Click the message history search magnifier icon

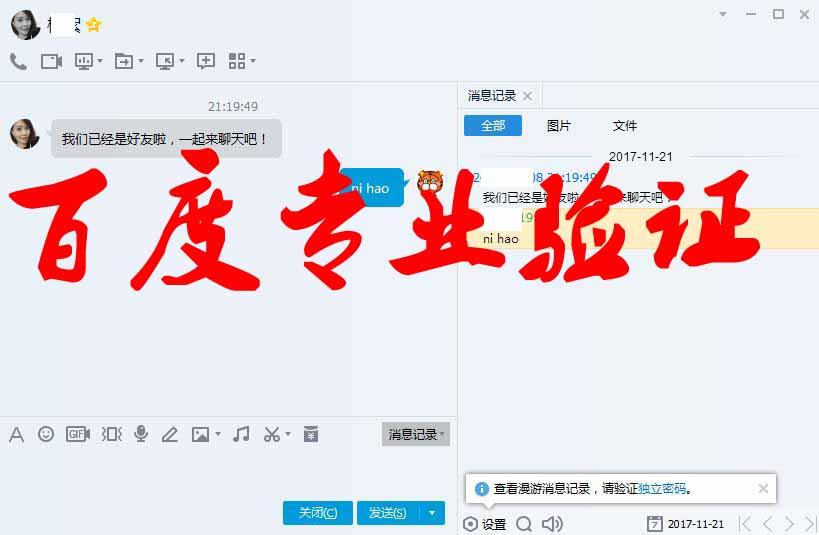[523, 524]
